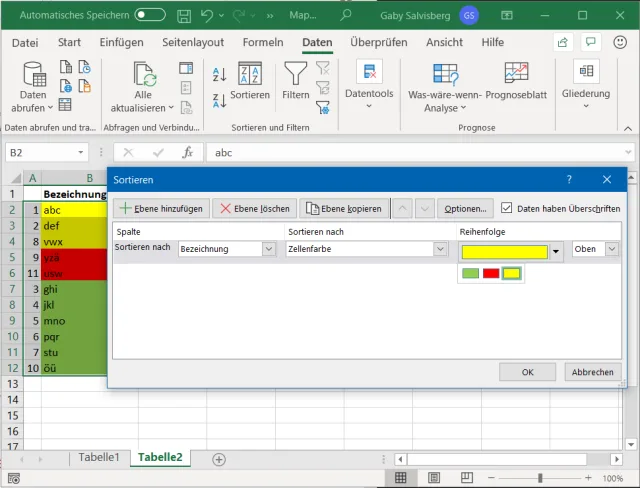640x488 pixels.
Task: Choose the red color swatch
Action: coord(491,273)
